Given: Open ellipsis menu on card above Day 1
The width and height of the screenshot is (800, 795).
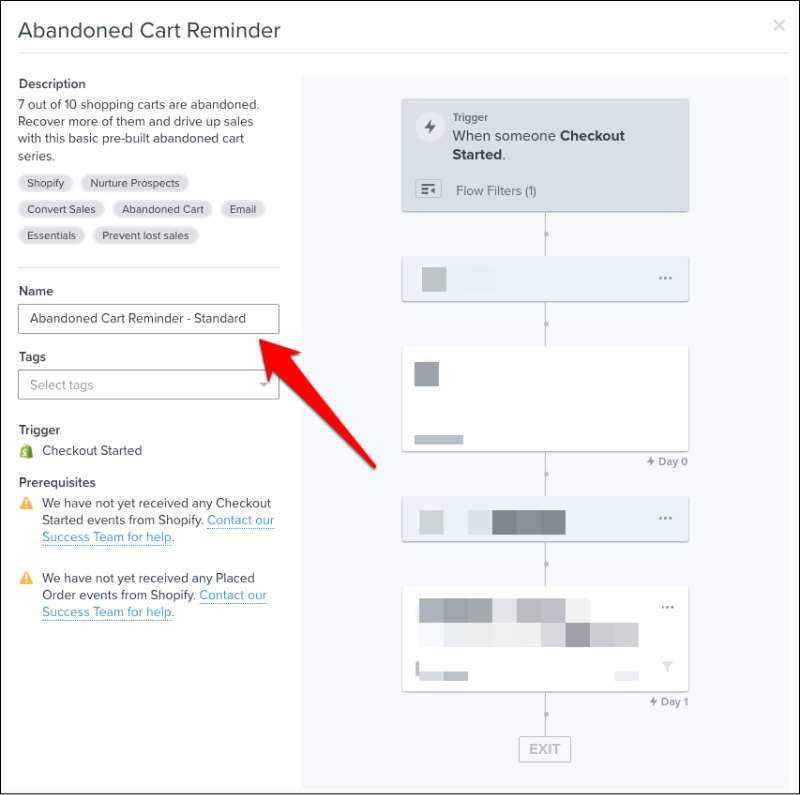Looking at the screenshot, I should pyautogui.click(x=667, y=518).
